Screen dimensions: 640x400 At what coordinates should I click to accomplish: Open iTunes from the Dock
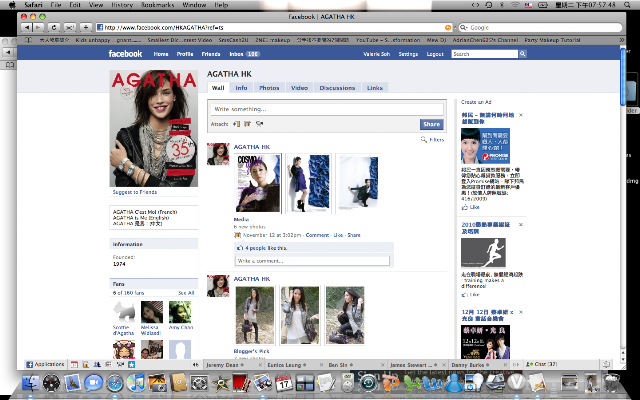pyautogui.click(x=136, y=383)
